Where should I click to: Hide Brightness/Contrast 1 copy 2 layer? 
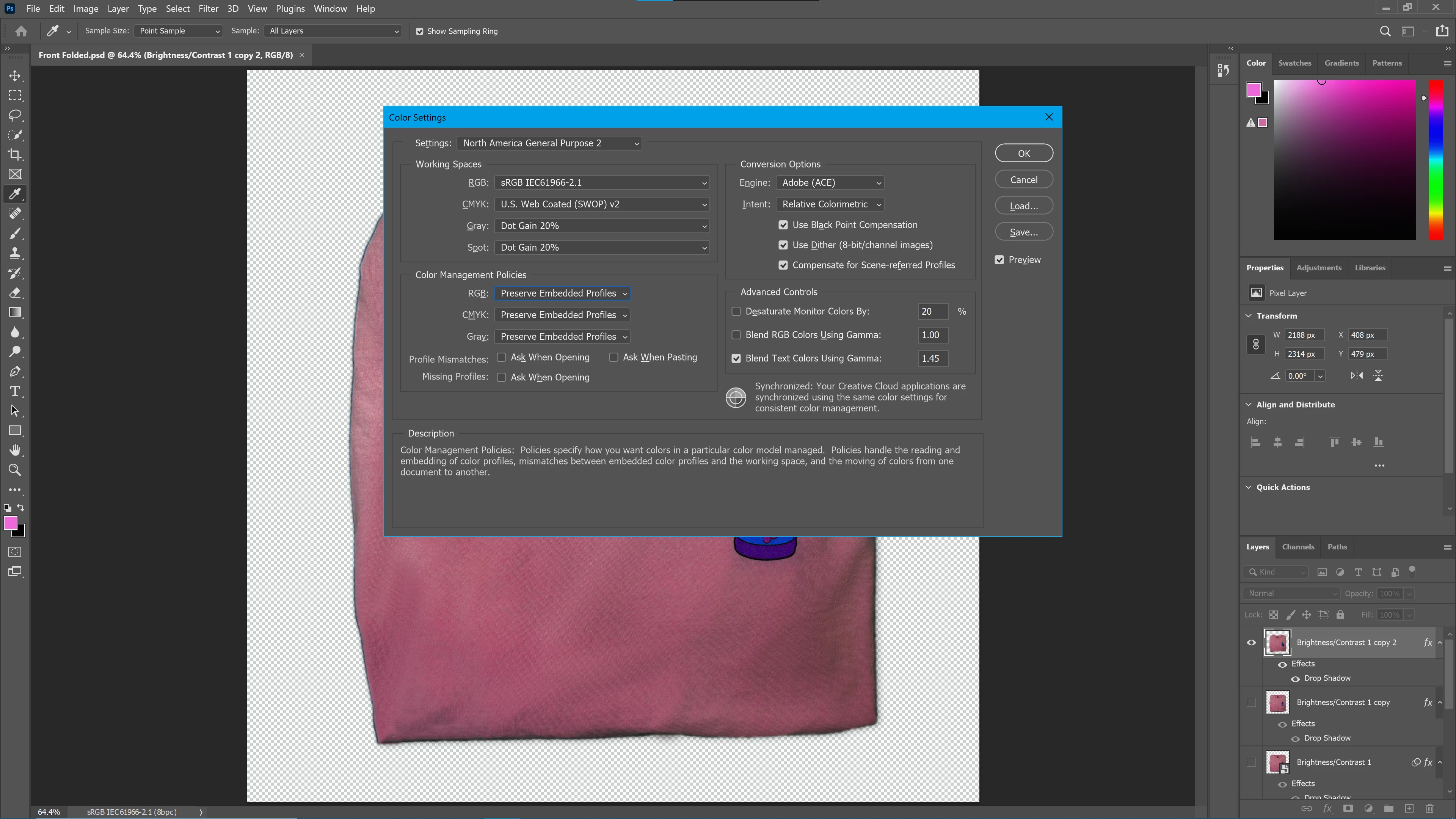1251,643
